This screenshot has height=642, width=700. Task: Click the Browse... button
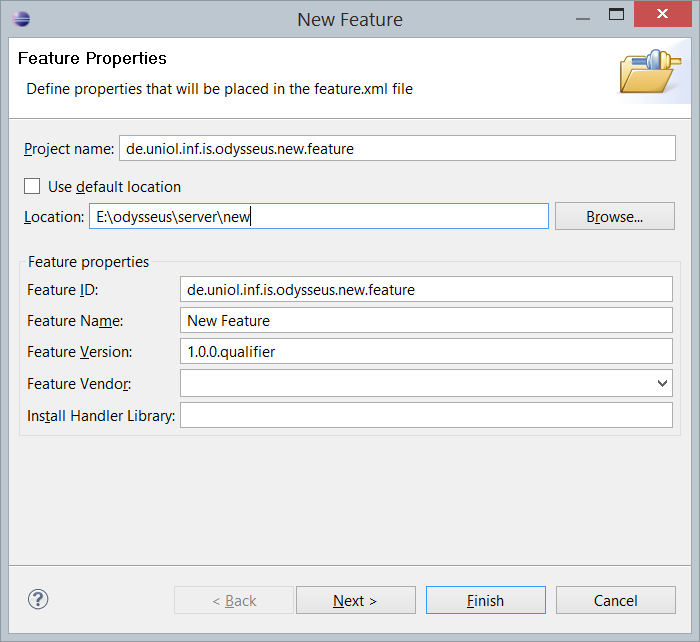[615, 217]
